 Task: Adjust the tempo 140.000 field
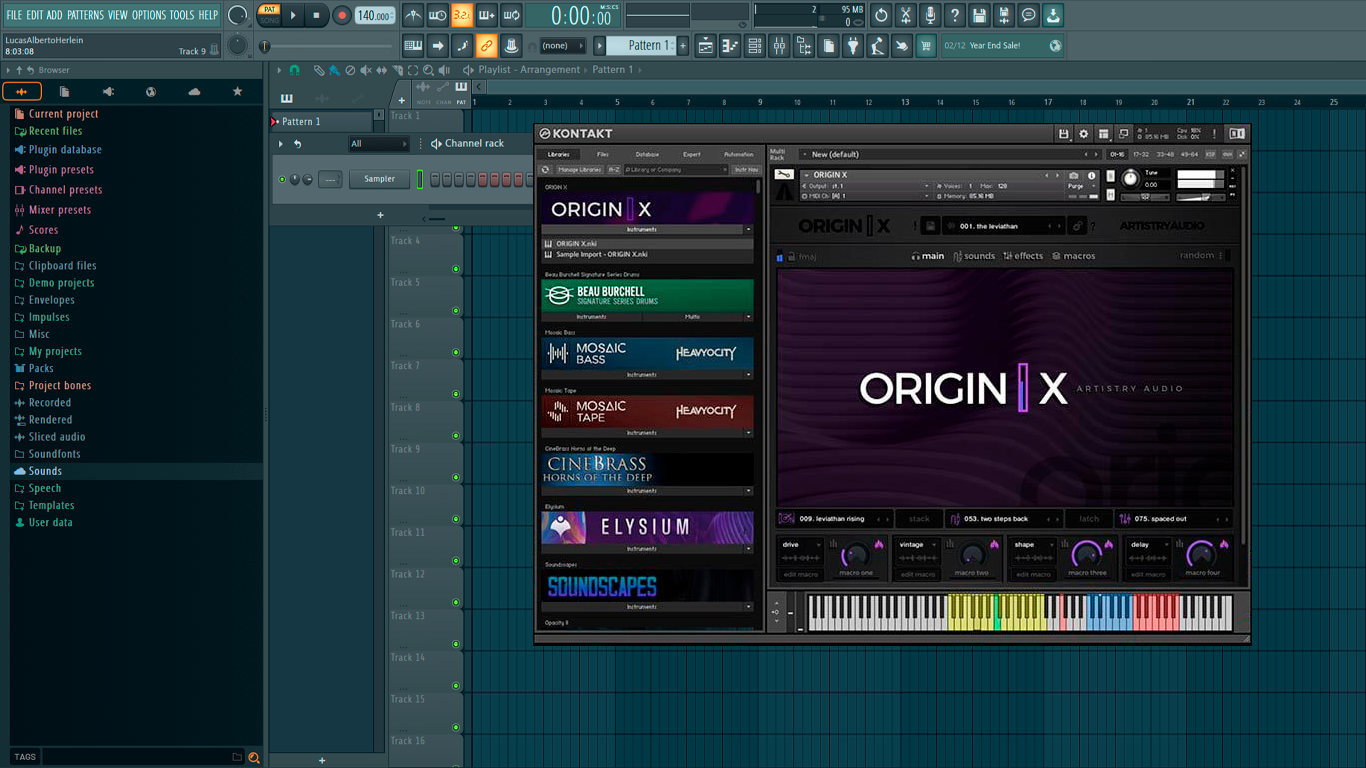point(375,15)
